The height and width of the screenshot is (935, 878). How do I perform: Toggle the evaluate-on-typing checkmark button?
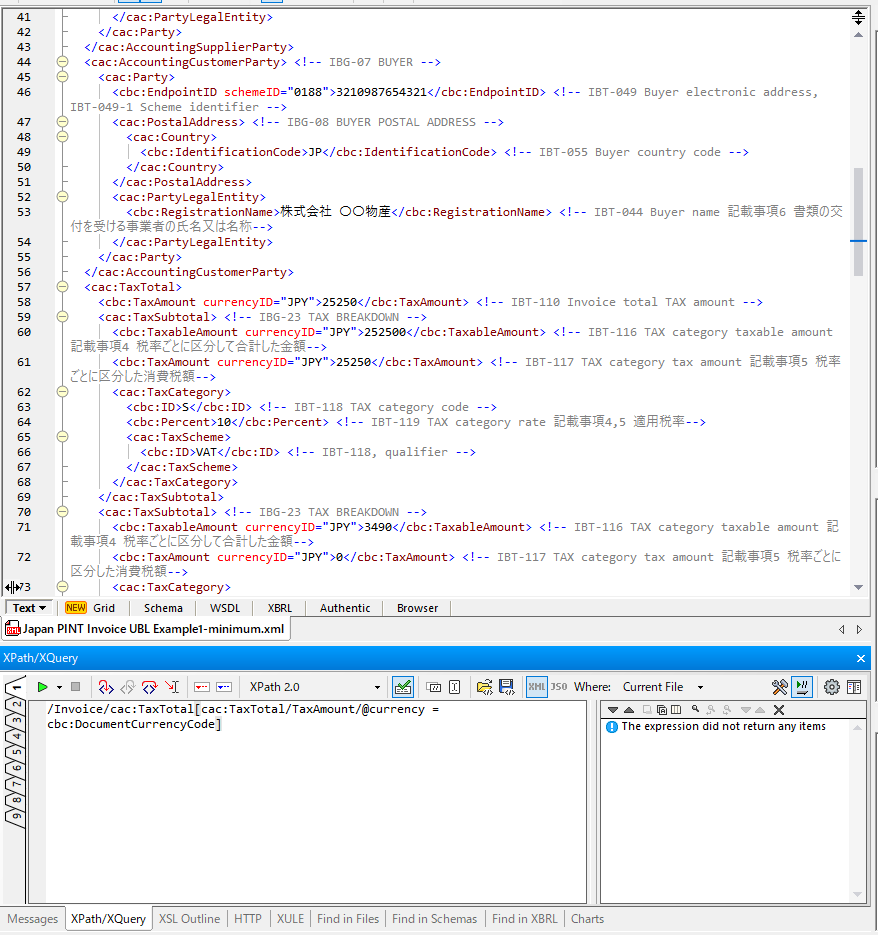pos(403,687)
